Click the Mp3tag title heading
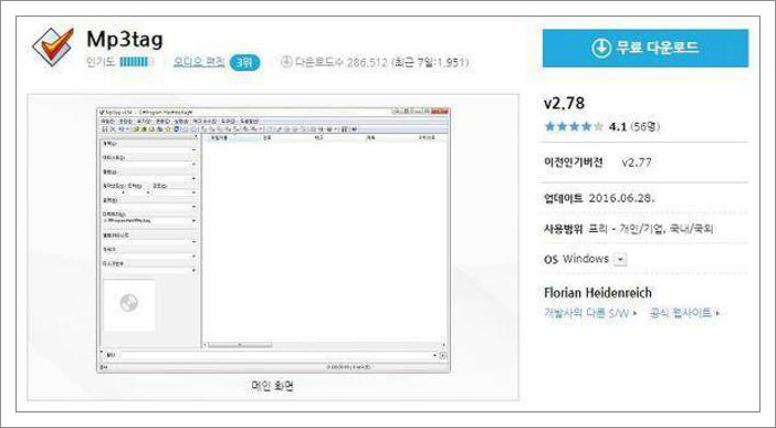Viewport: 776px width, 428px height. (x=124, y=39)
